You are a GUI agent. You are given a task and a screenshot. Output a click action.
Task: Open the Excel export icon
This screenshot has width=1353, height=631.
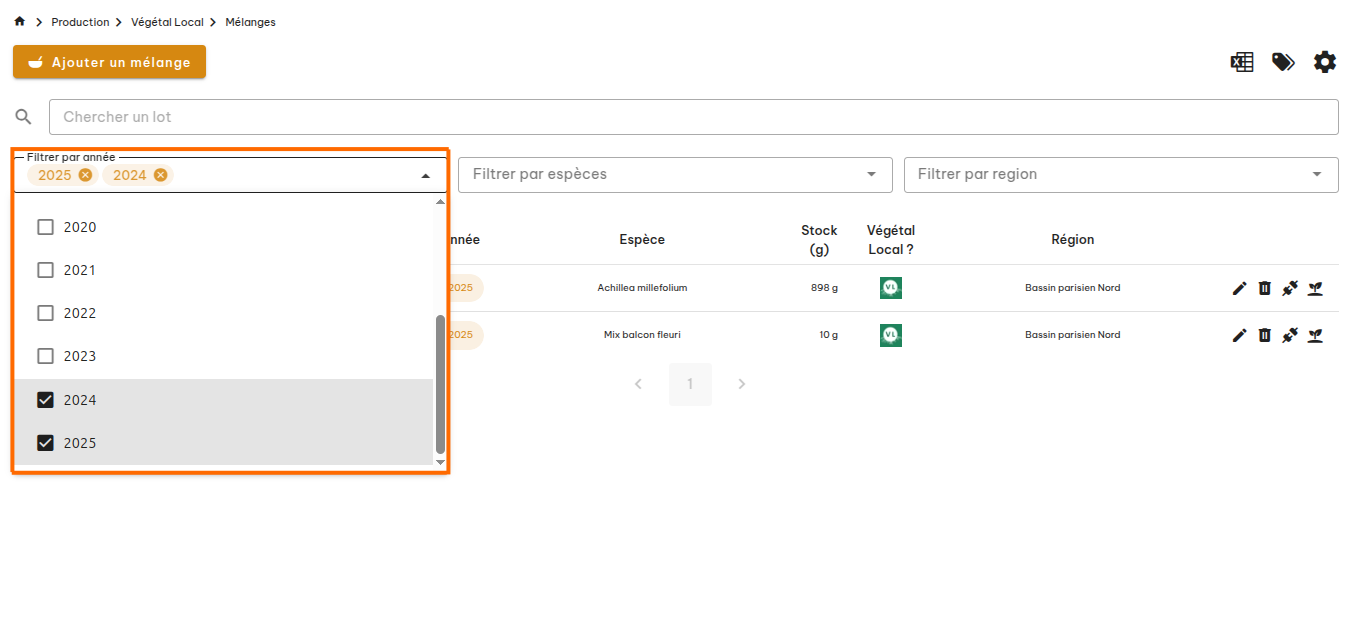pos(1241,62)
